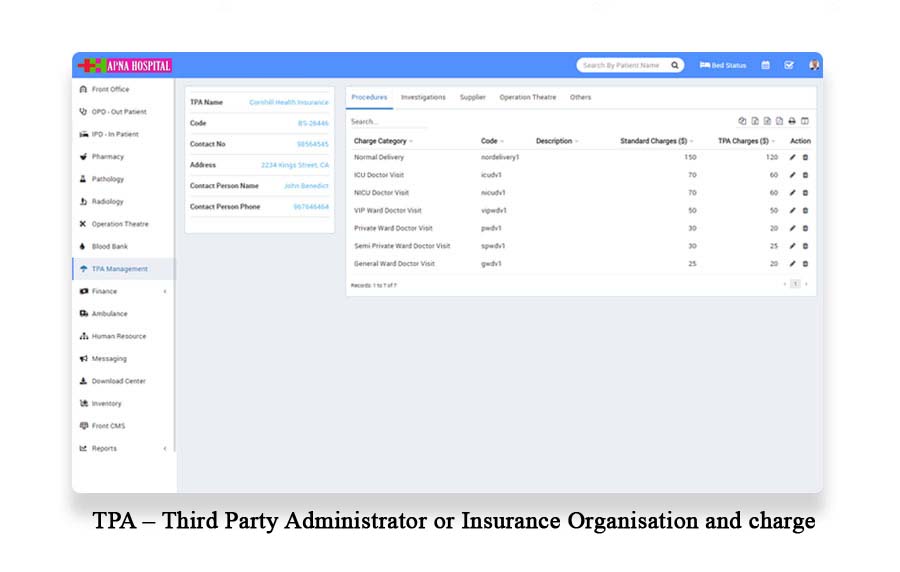Click the magnifier search icon in header

[675, 65]
